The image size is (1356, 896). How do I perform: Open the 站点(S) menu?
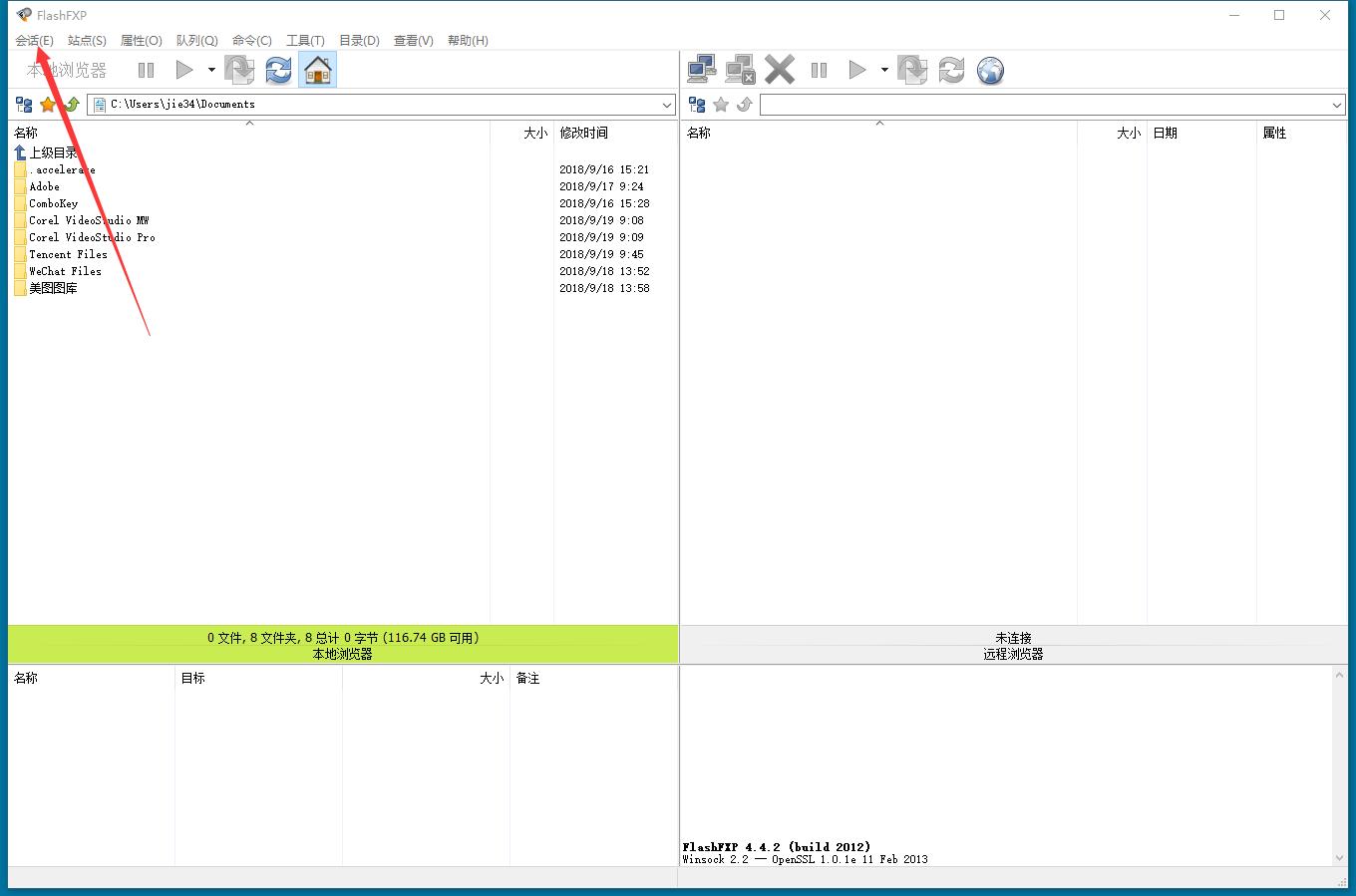pyautogui.click(x=87, y=41)
